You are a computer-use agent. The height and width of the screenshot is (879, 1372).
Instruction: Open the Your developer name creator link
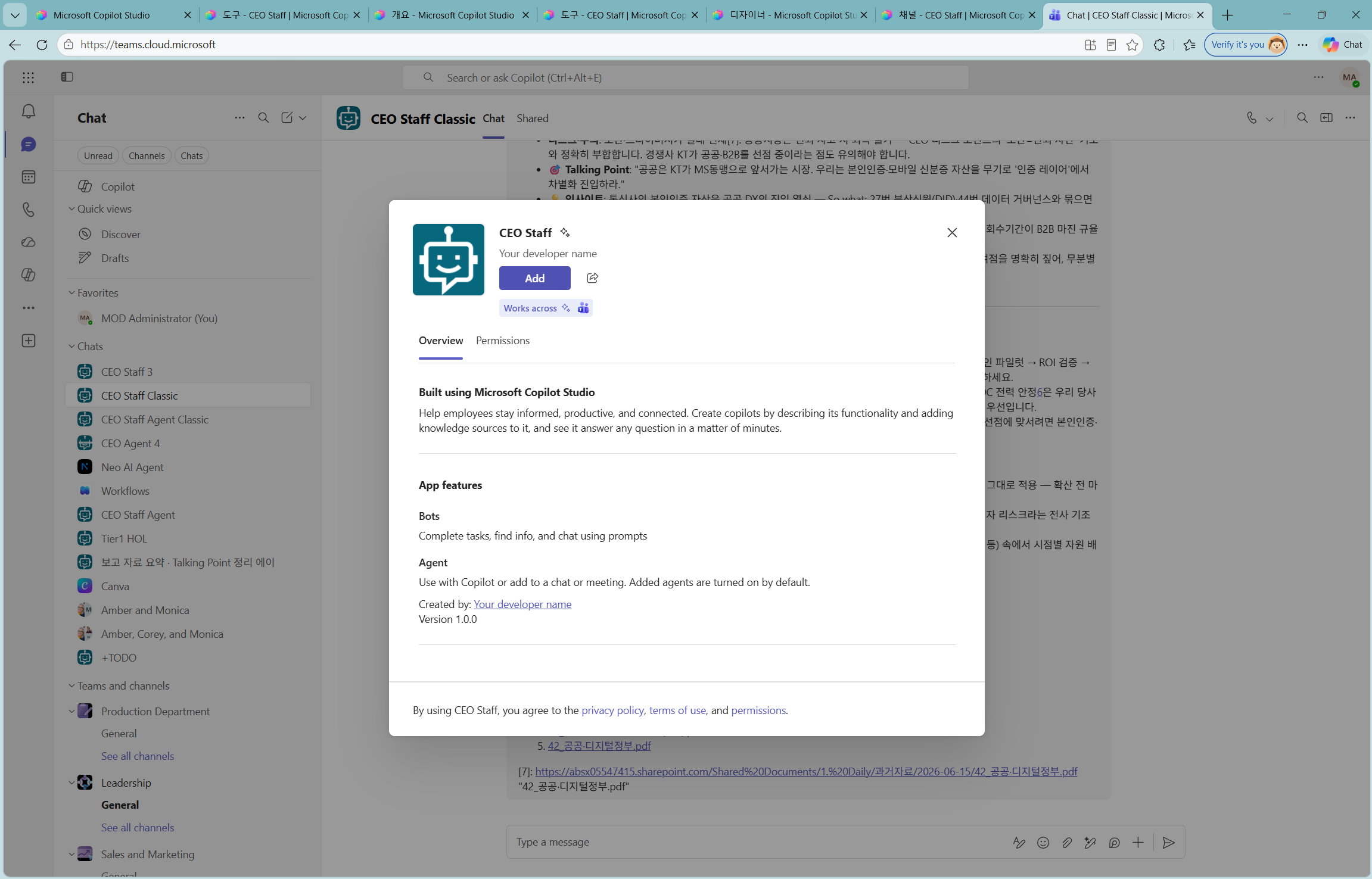522,604
